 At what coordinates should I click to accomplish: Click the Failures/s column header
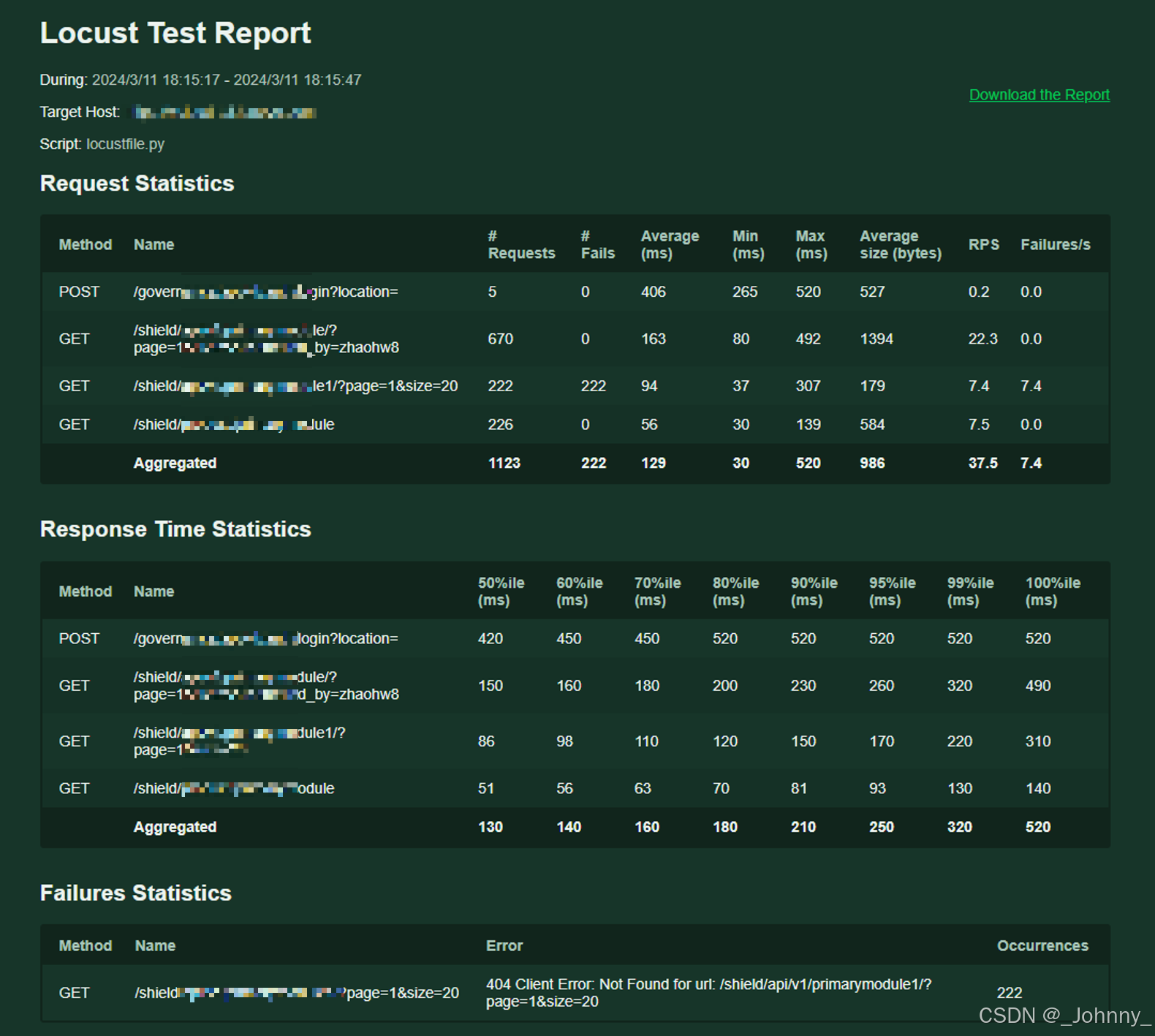(x=1055, y=245)
